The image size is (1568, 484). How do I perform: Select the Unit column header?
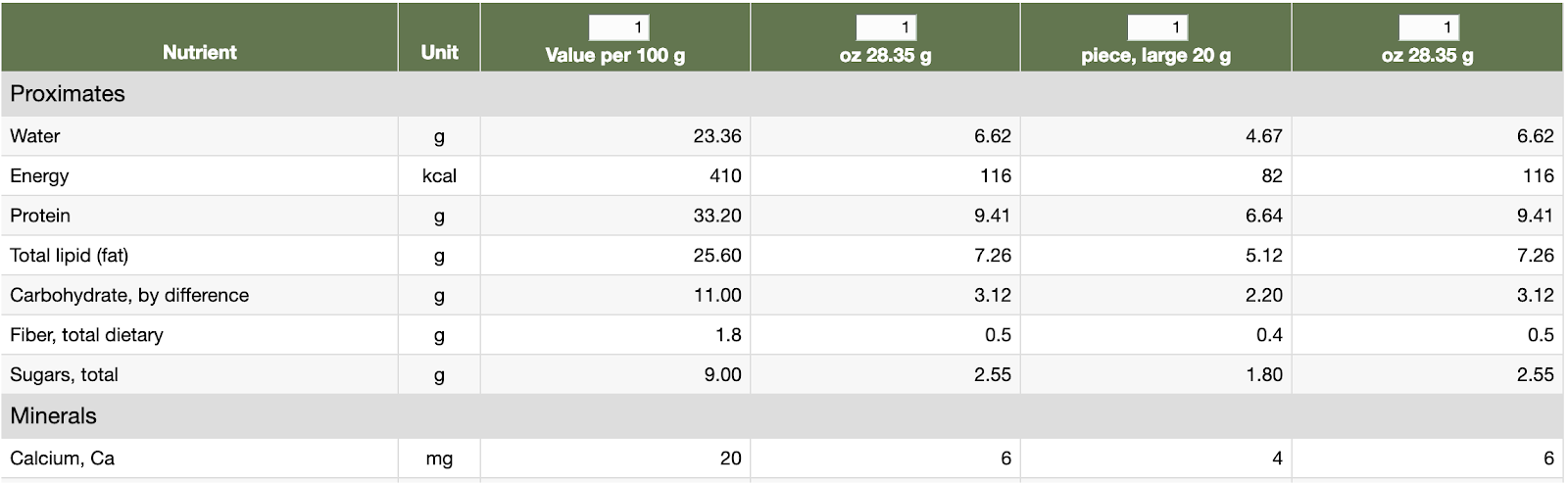point(439,52)
